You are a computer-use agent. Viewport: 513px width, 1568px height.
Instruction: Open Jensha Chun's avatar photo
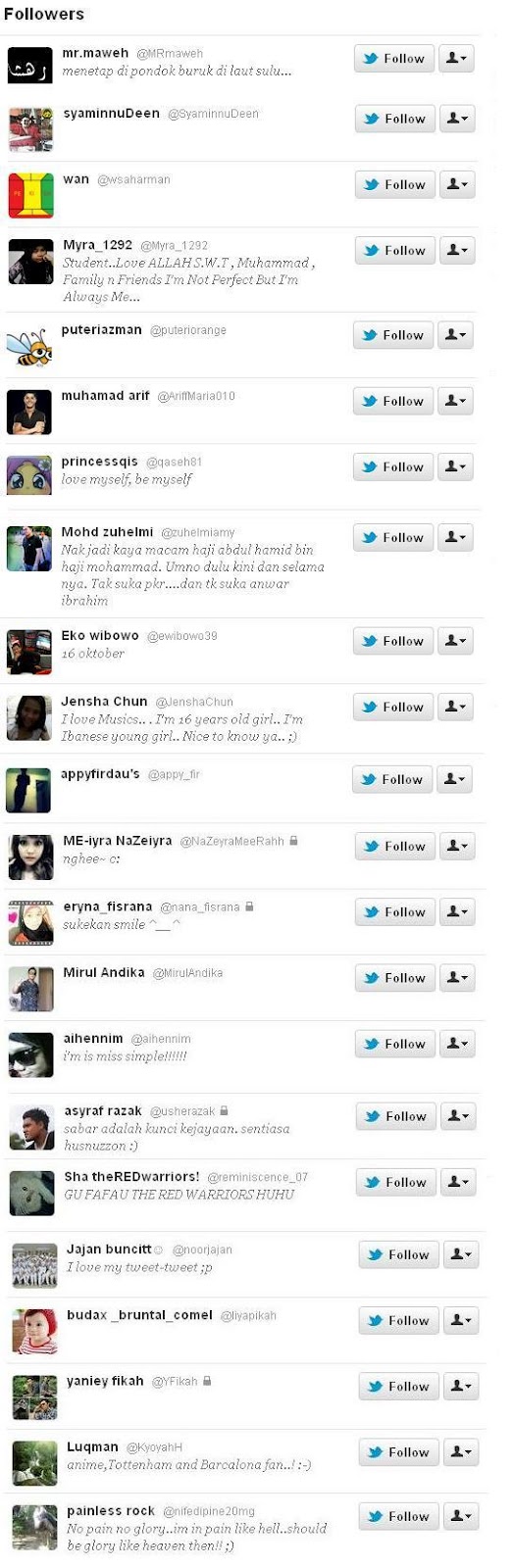pos(29,717)
